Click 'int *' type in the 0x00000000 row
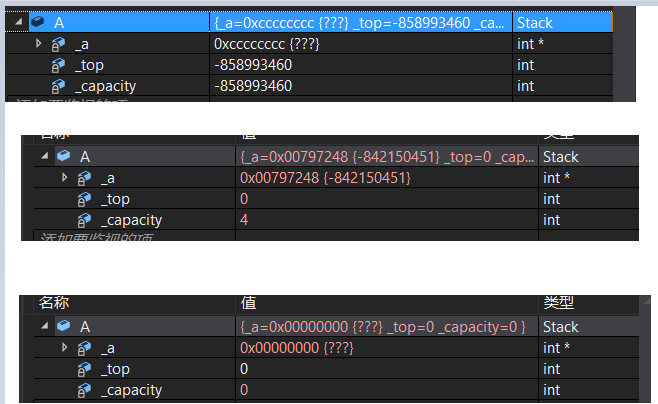Screen dimensions: 658x404 coord(556,348)
